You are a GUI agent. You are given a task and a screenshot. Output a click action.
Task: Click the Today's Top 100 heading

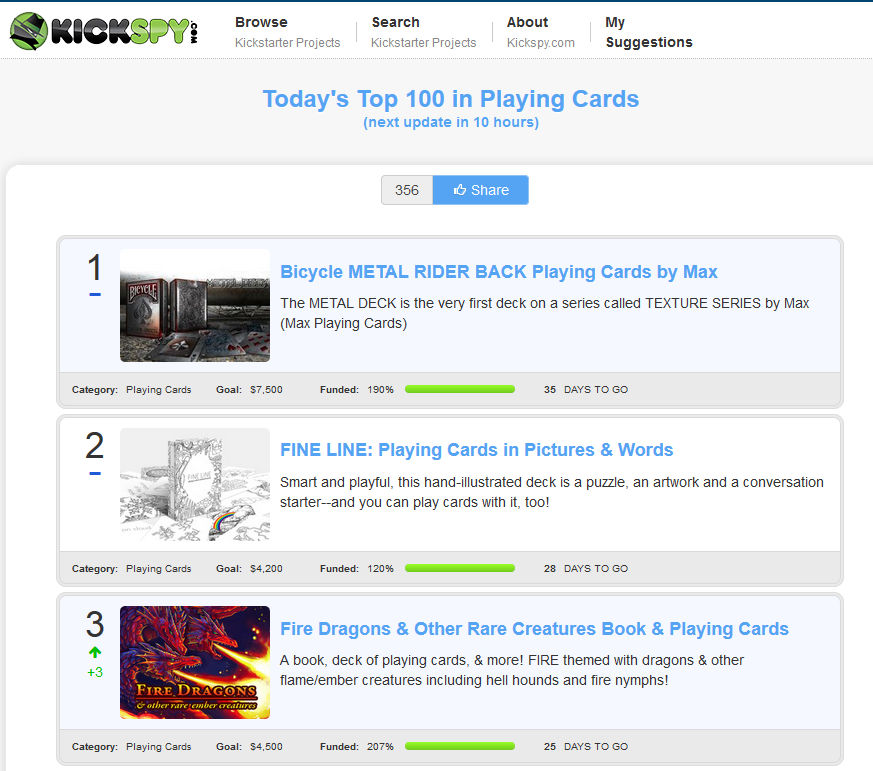pyautogui.click(x=450, y=100)
